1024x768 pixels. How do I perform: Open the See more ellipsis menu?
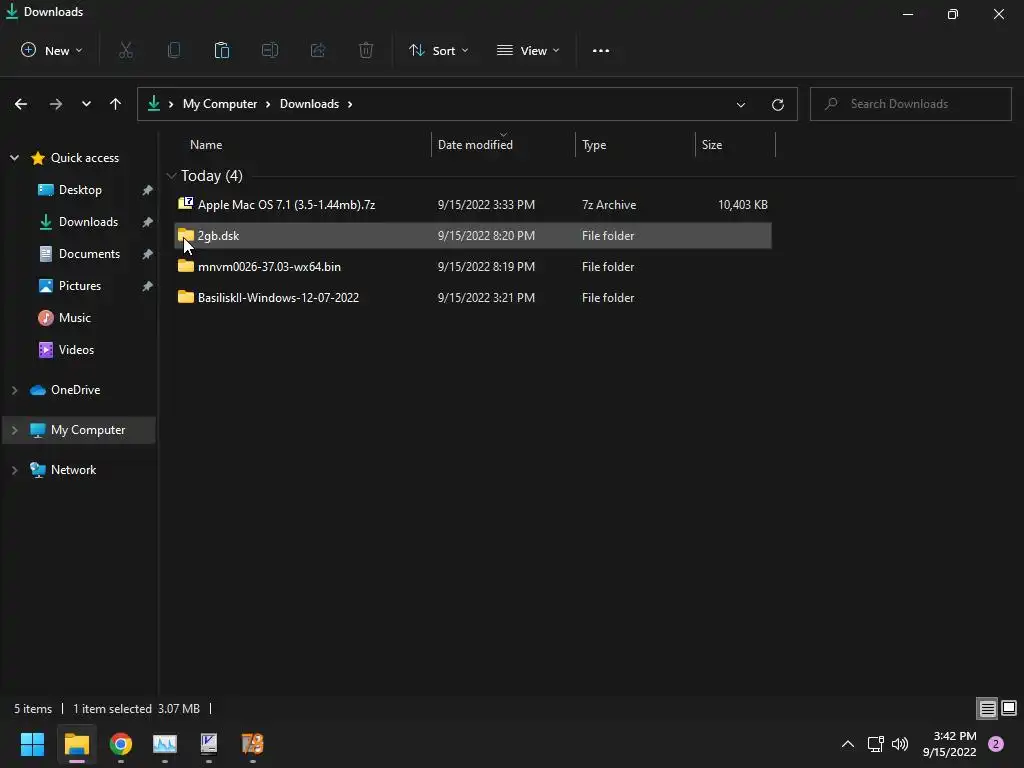[x=601, y=50]
